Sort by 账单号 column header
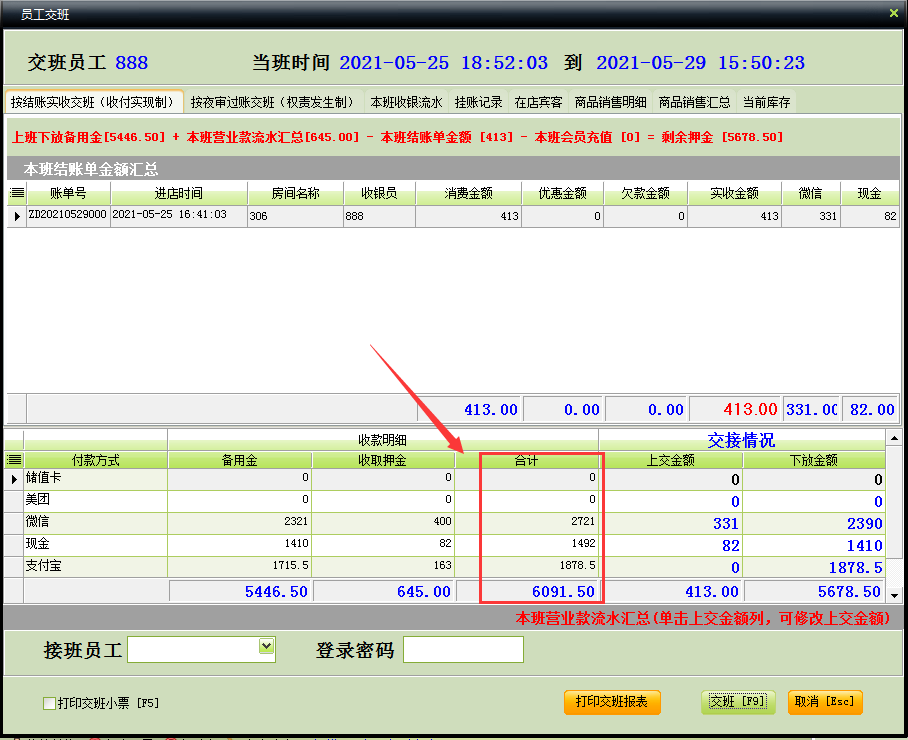This screenshot has height=740, width=908. [68, 193]
